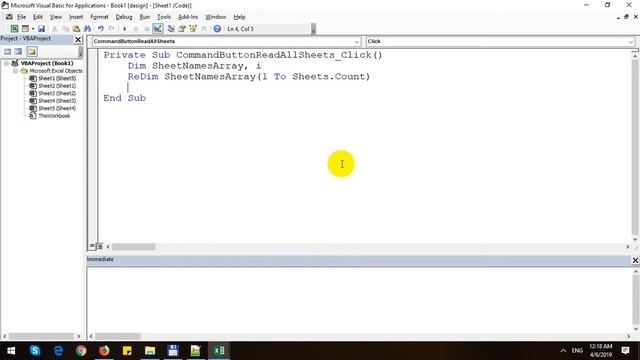640x360 pixels.
Task: Open the Windows Start button
Action: pos(11,351)
